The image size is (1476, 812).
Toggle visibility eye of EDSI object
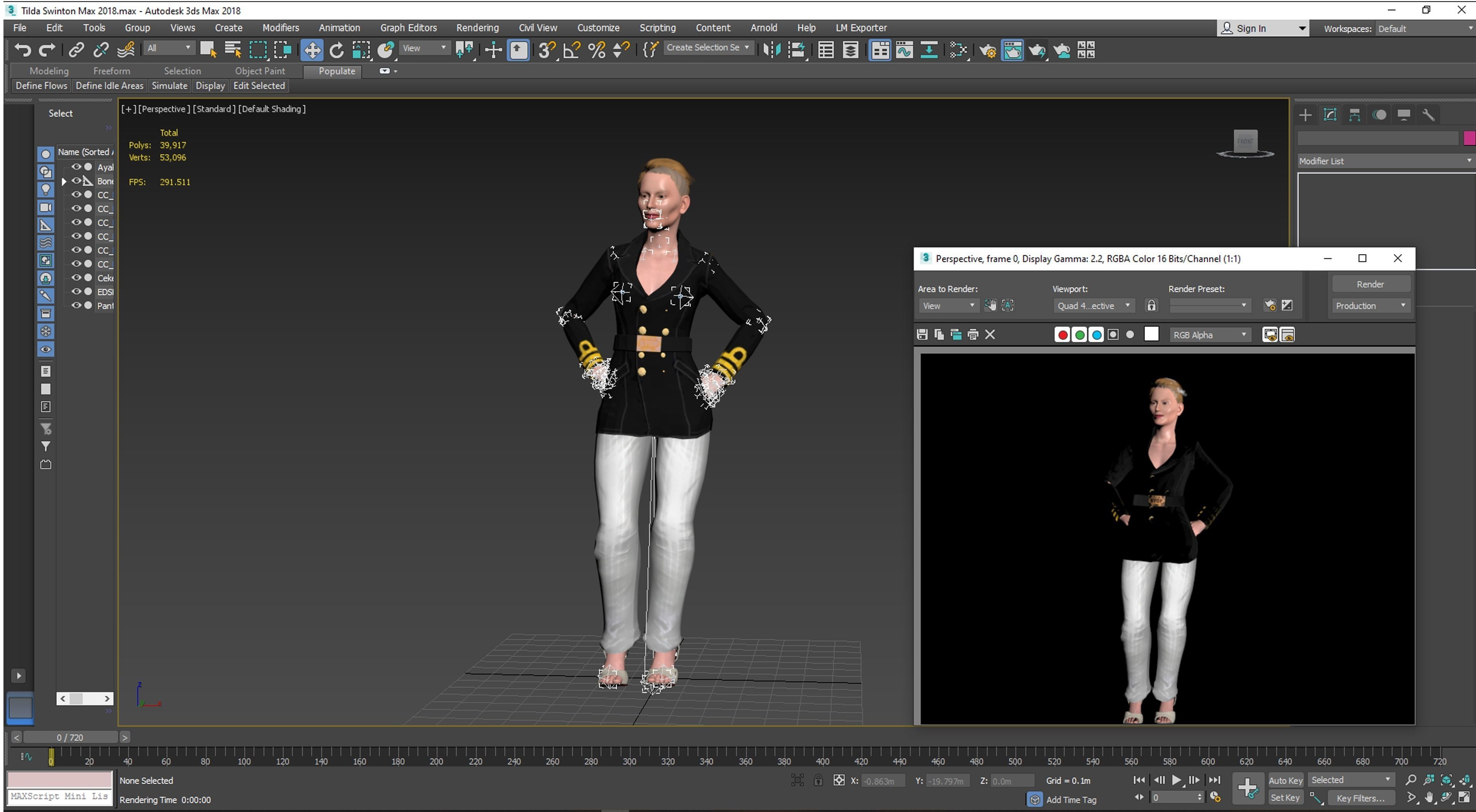pyautogui.click(x=76, y=291)
